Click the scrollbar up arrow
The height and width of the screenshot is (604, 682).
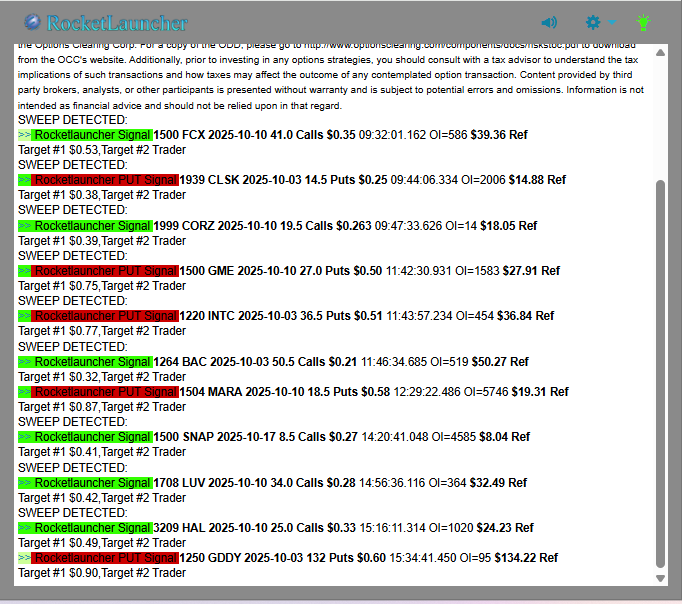(x=659, y=51)
